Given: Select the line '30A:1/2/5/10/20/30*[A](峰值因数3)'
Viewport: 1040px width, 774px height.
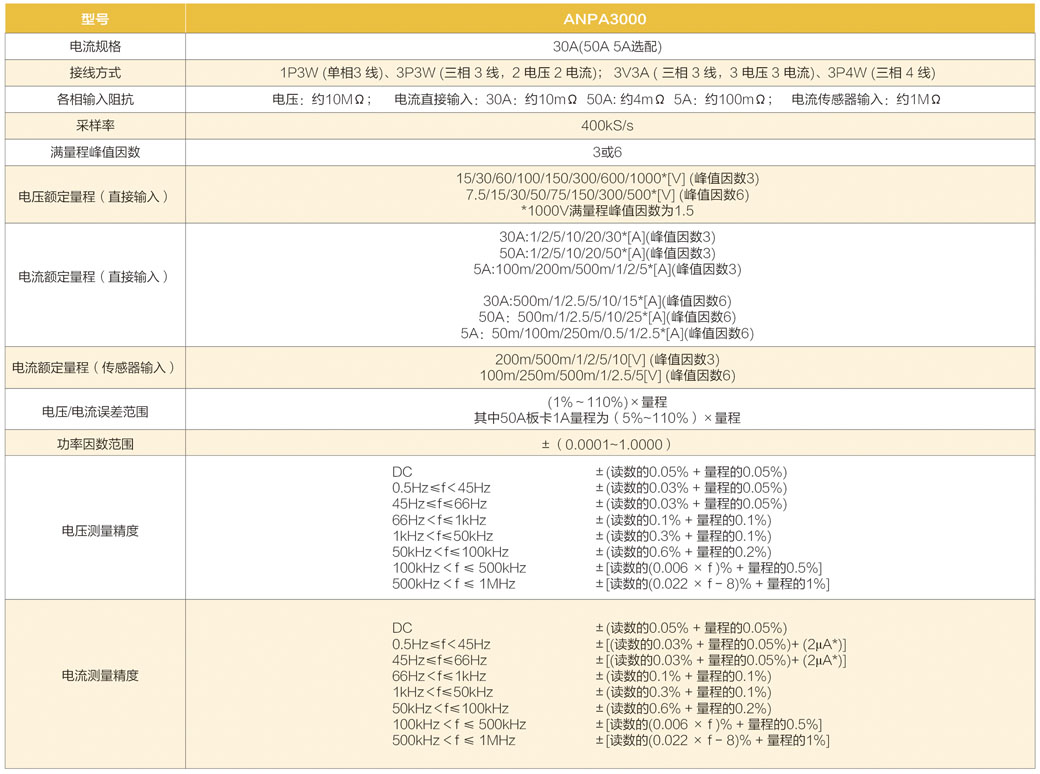Looking at the screenshot, I should (607, 237).
